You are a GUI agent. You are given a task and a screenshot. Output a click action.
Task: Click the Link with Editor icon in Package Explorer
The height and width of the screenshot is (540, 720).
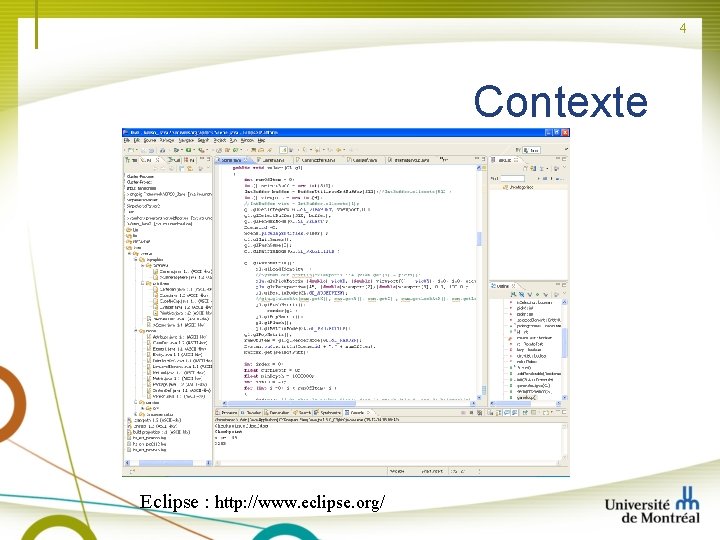190,169
